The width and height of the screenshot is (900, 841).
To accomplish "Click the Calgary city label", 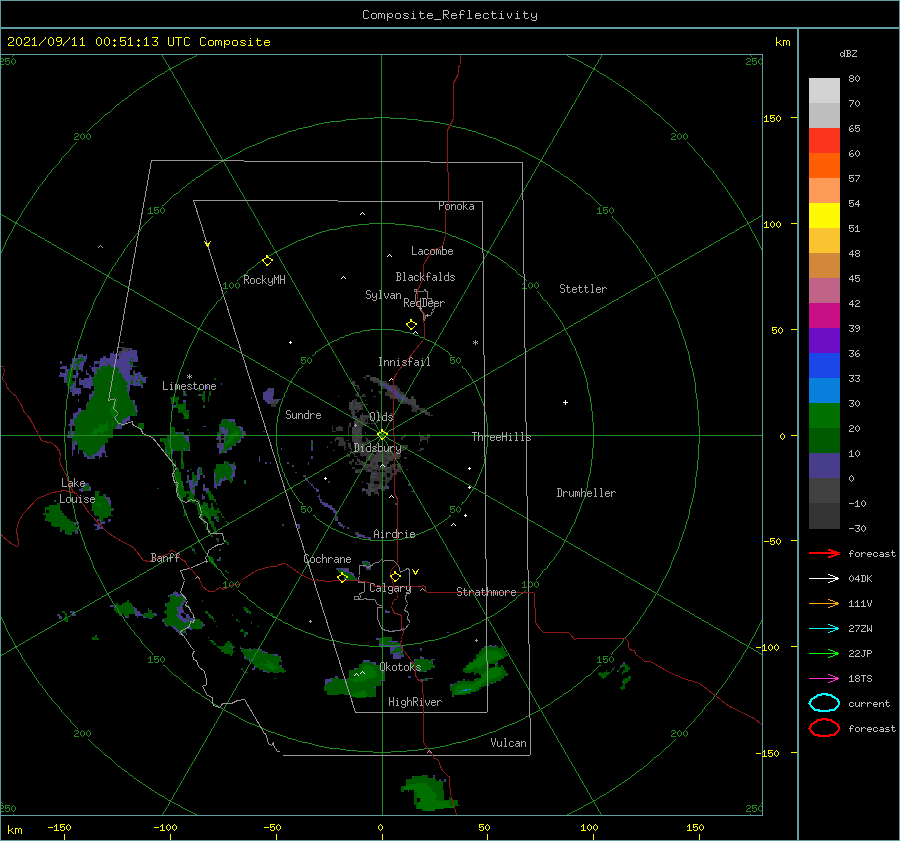I will point(390,588).
